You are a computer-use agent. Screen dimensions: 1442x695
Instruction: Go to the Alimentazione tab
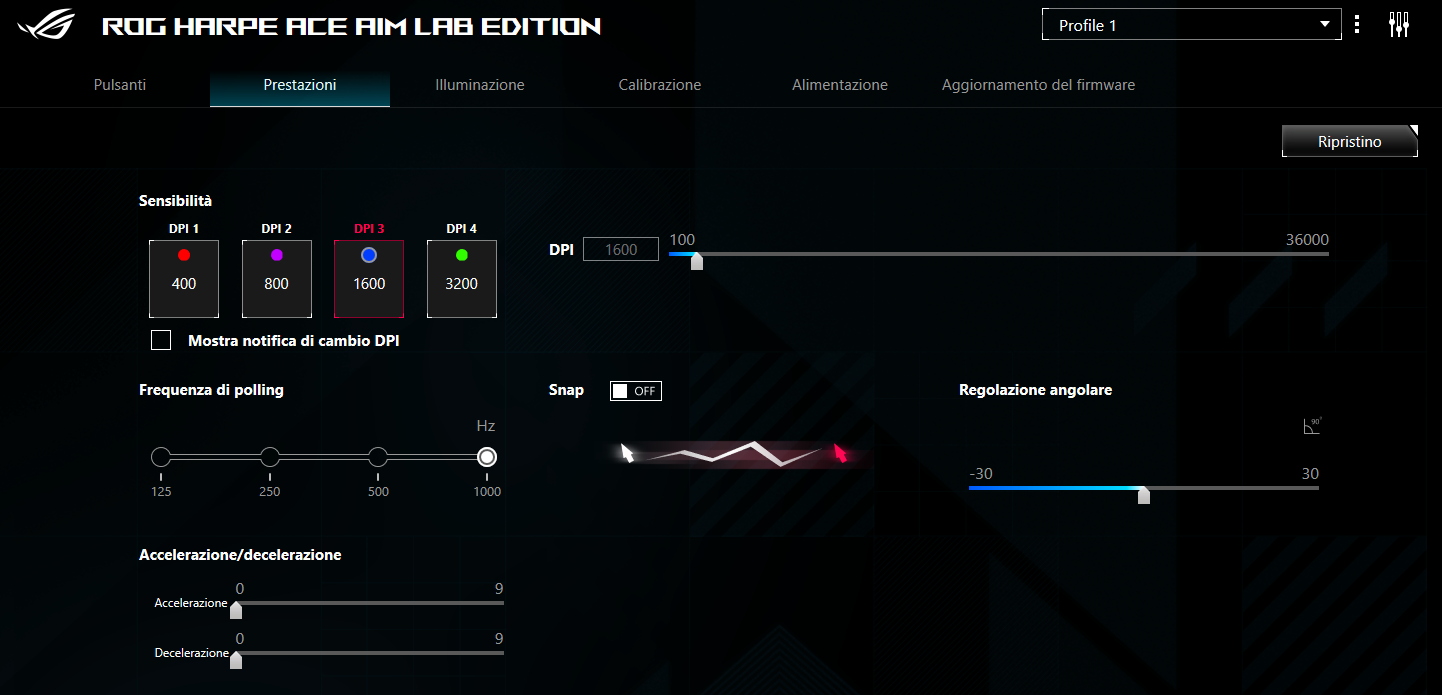tap(840, 85)
